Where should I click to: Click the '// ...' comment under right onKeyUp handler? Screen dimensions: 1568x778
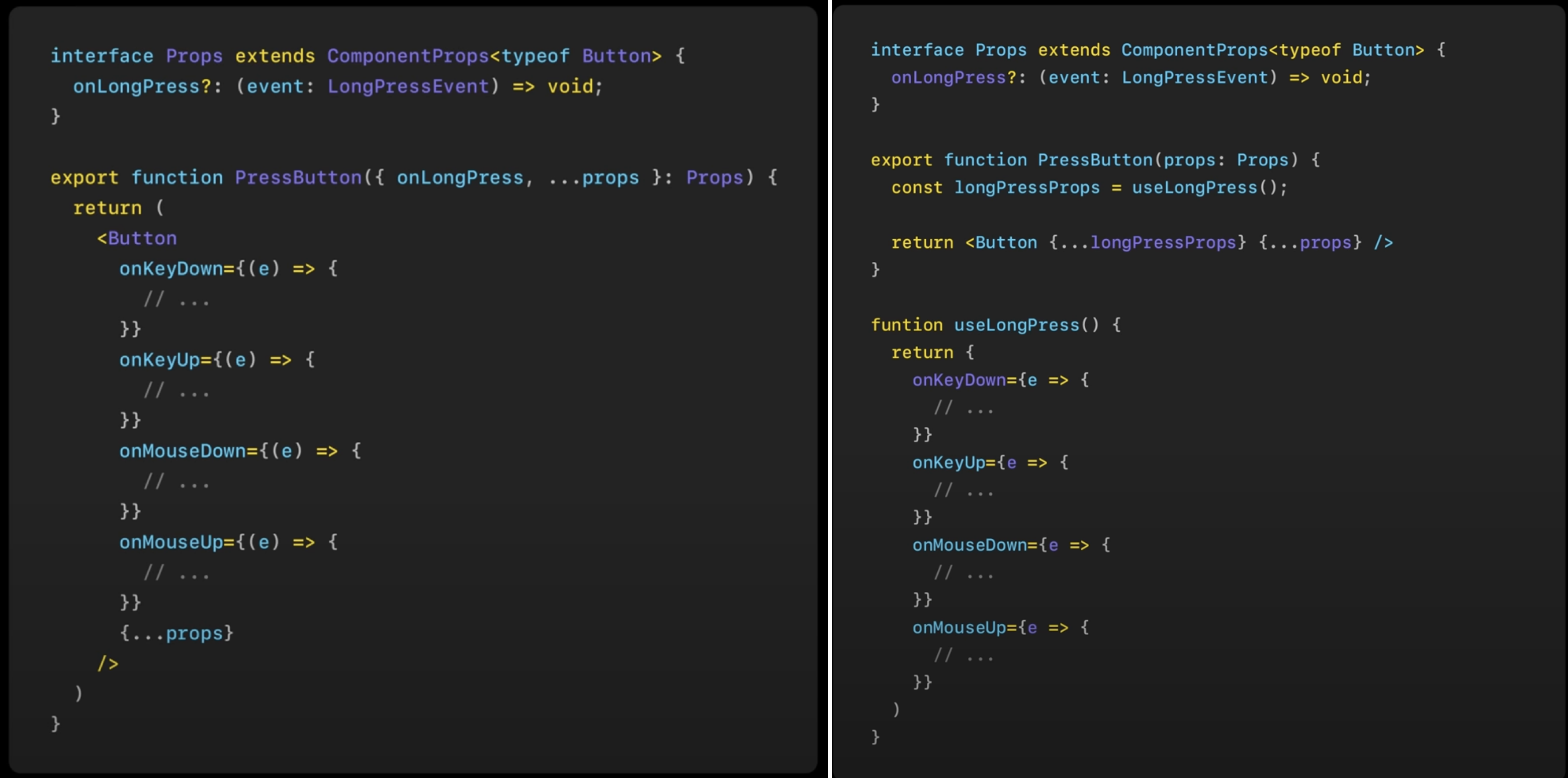point(964,491)
